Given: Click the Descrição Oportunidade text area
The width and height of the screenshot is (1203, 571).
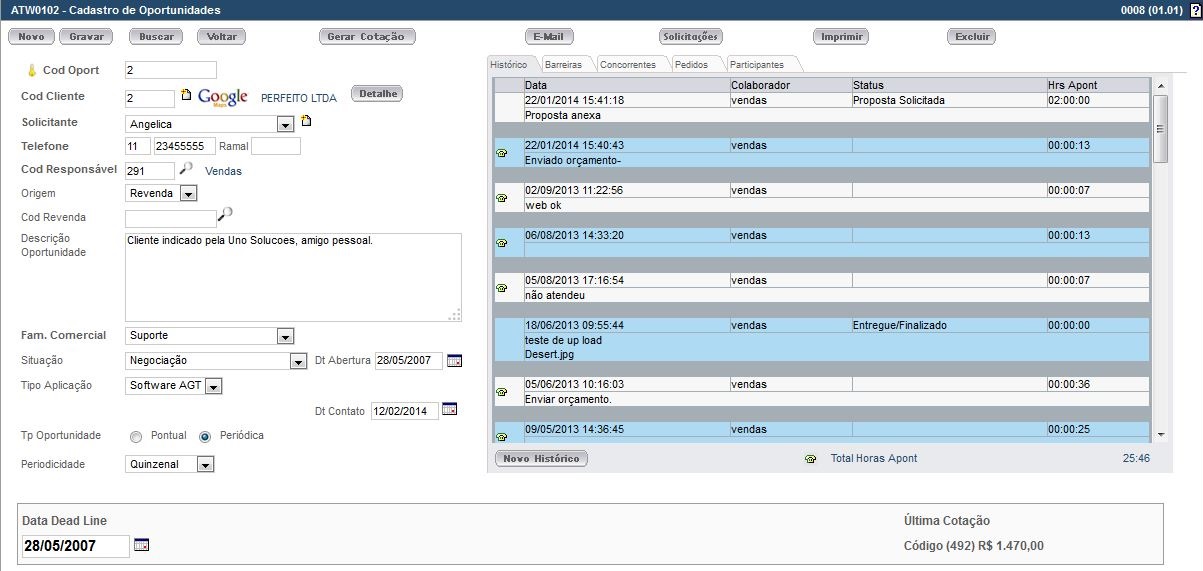Looking at the screenshot, I should 293,277.
